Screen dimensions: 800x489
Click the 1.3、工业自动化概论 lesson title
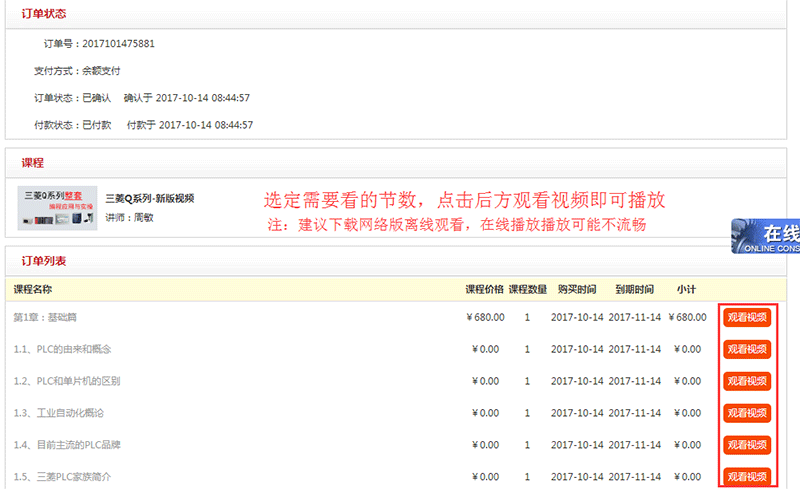point(58,413)
